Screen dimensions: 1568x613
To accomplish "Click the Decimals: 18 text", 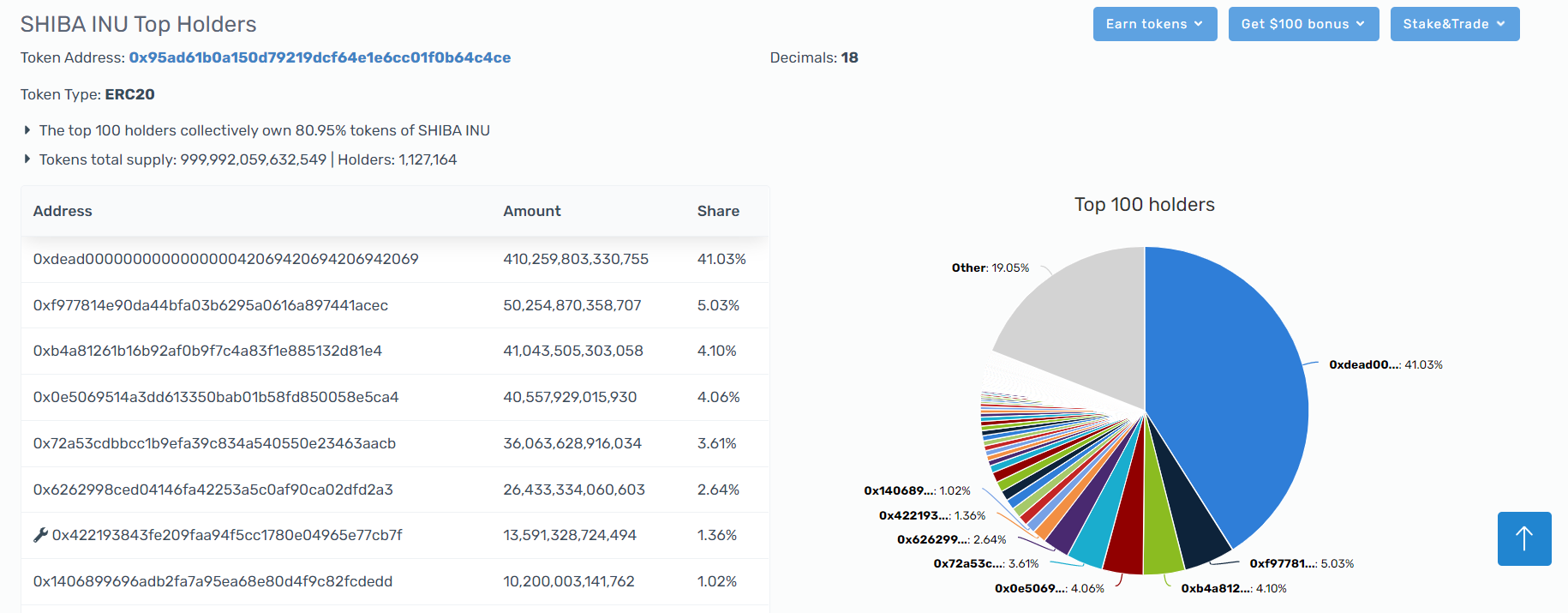I will 814,57.
